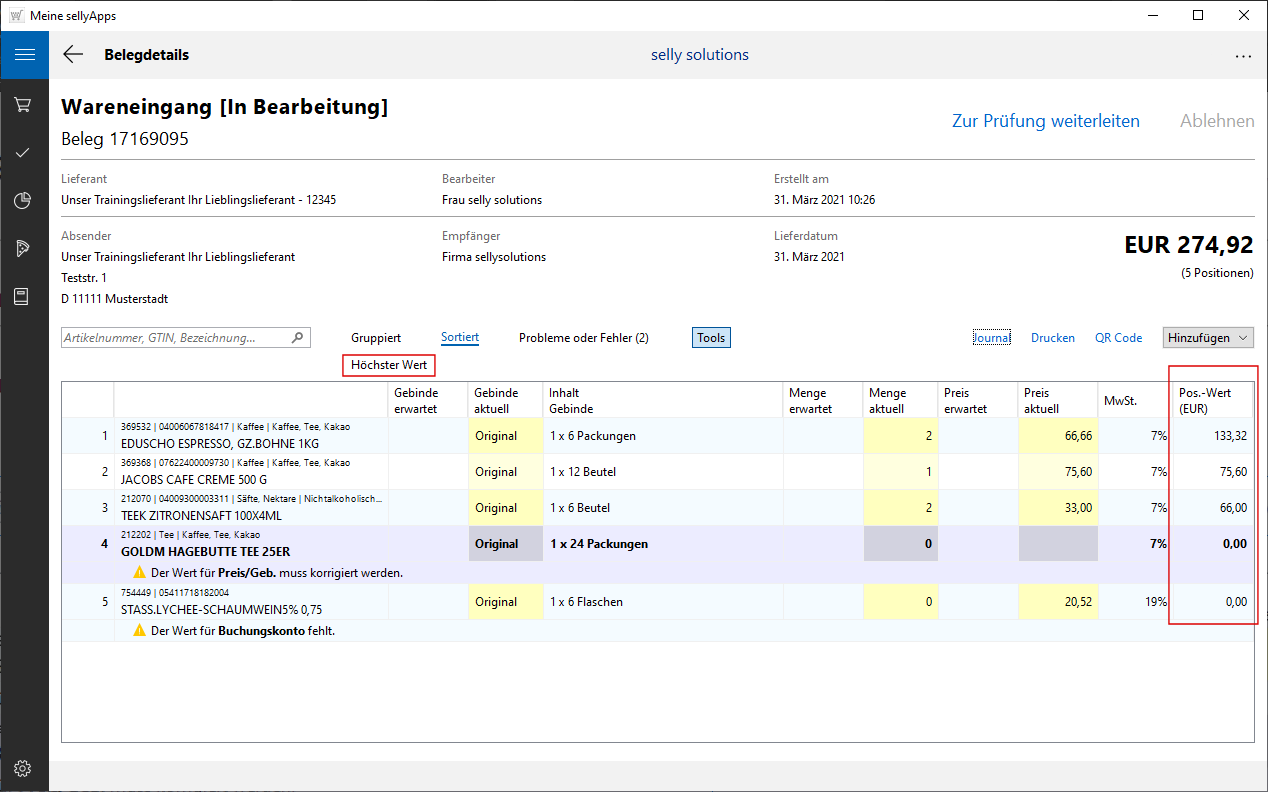Toggle the Tools button
This screenshot has width=1268, height=792.
click(711, 338)
